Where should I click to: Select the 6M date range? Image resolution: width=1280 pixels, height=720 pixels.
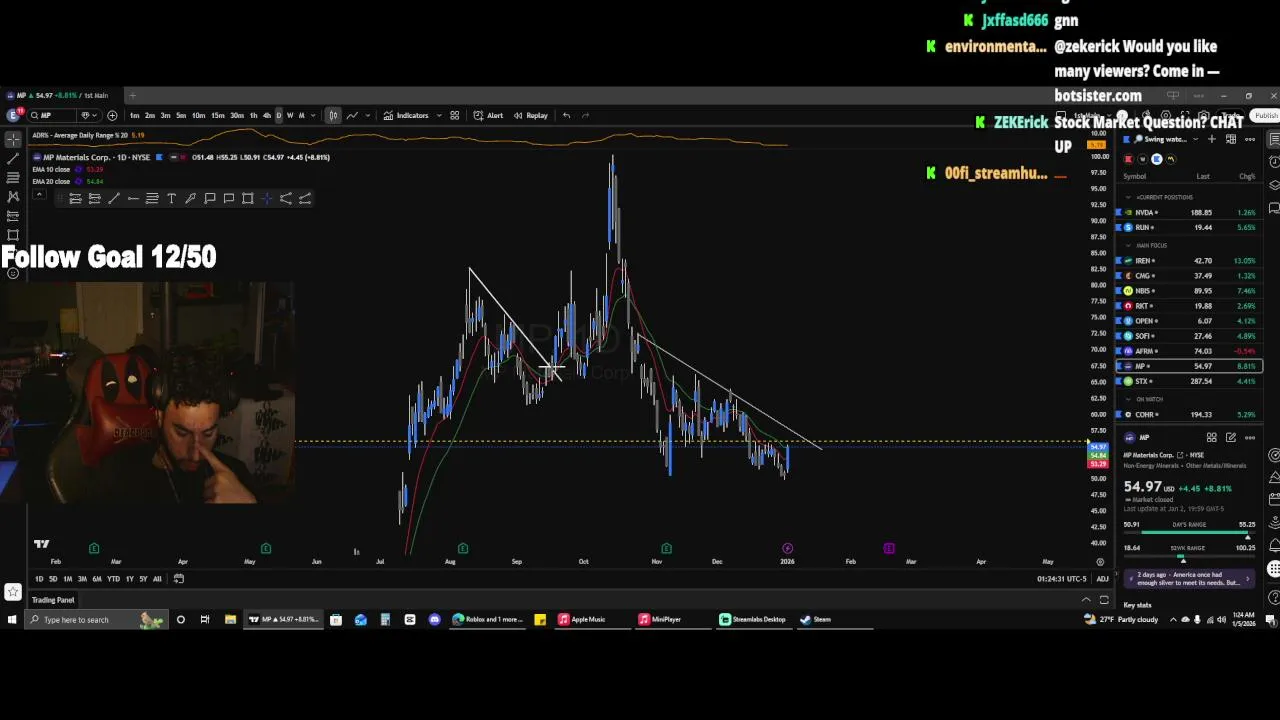[97, 579]
